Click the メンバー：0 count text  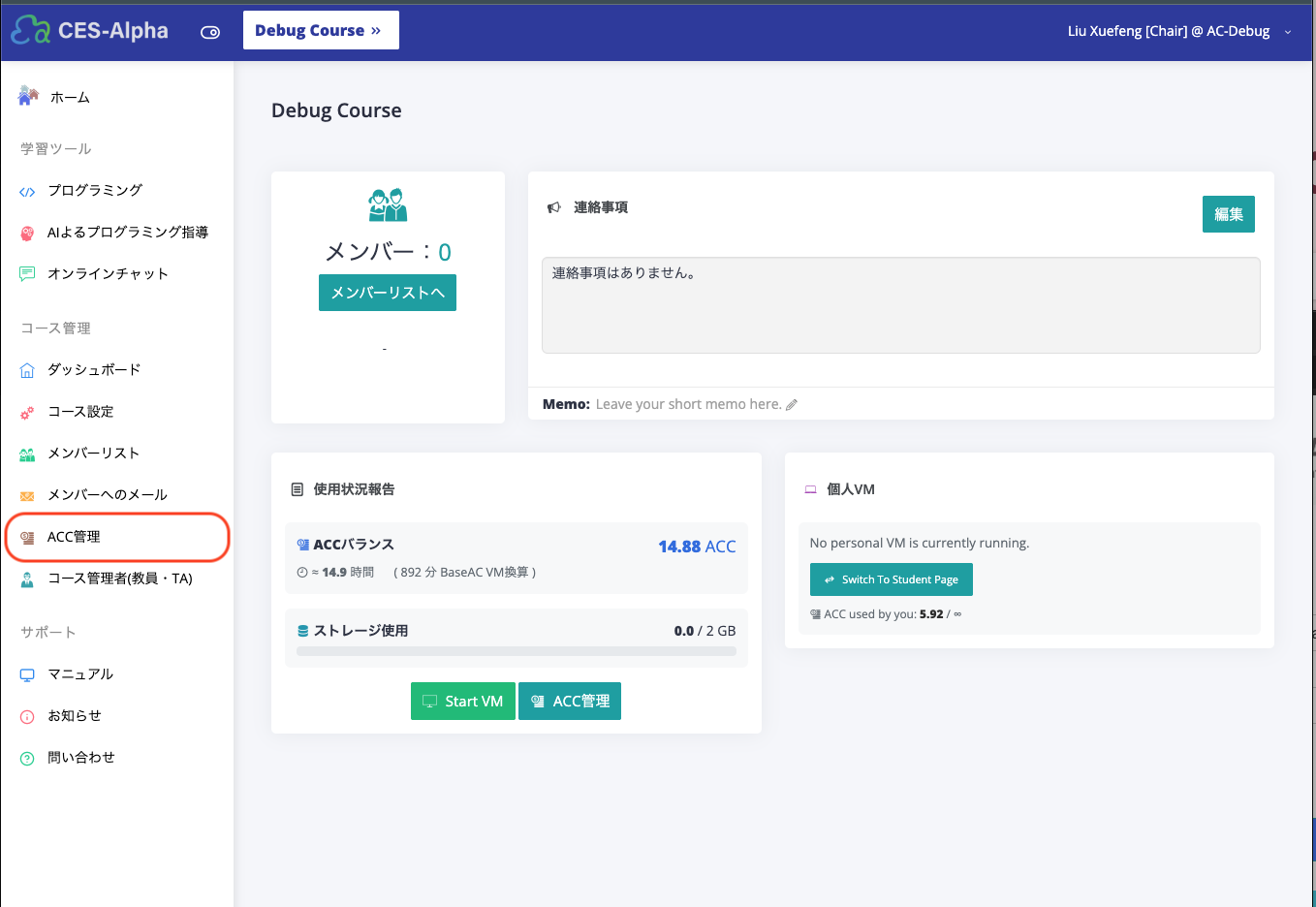[x=388, y=252]
